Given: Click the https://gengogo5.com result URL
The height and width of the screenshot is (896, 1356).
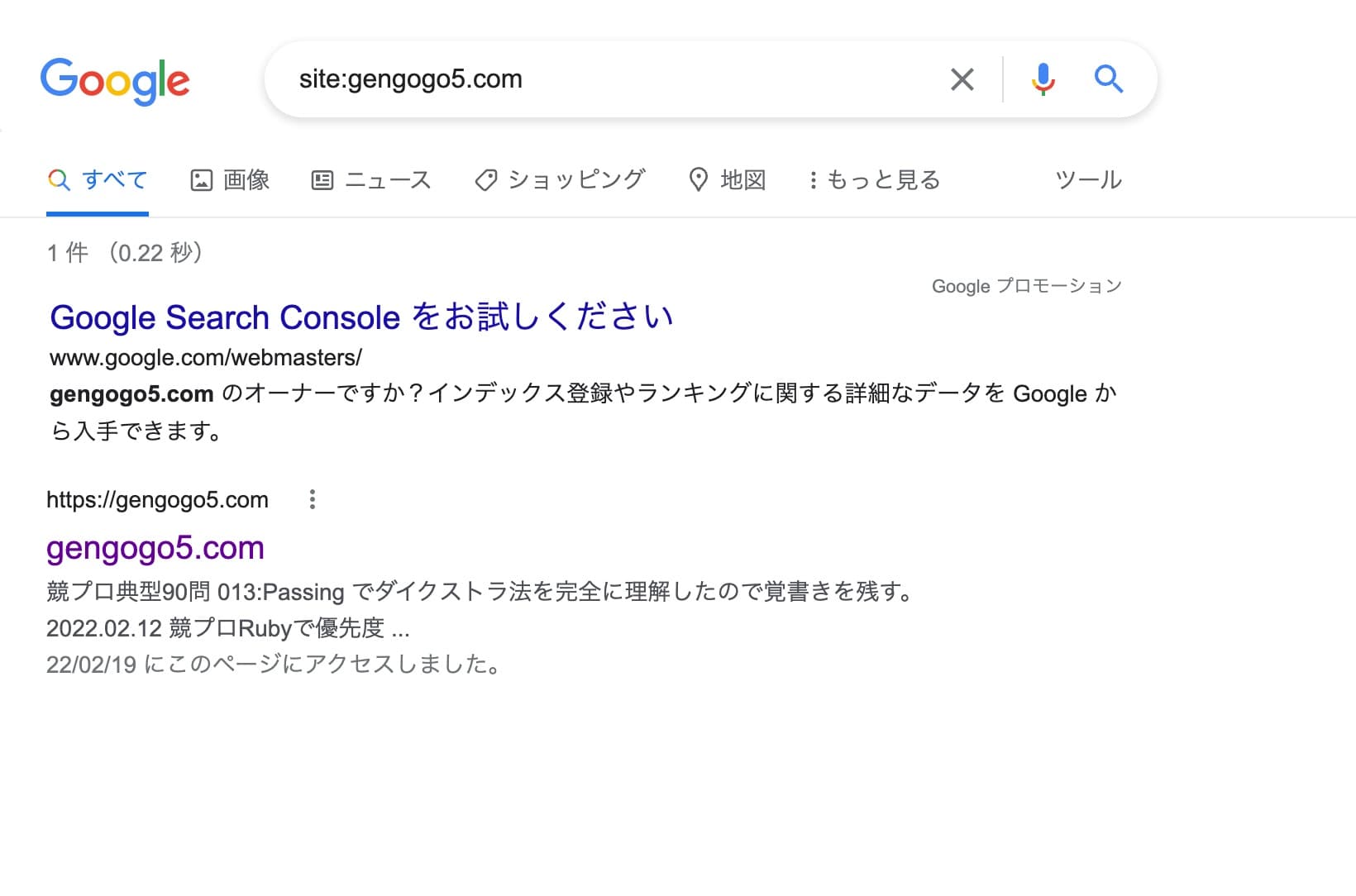Looking at the screenshot, I should 157,499.
